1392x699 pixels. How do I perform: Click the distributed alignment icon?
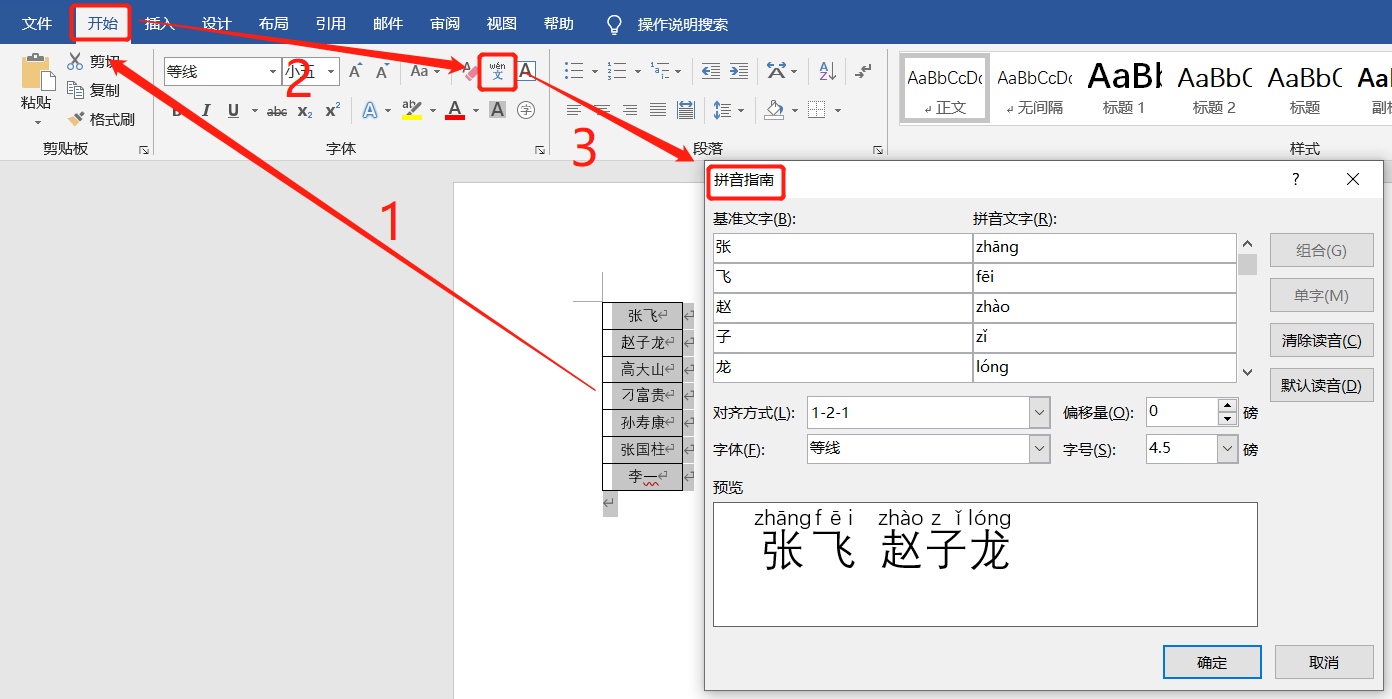click(x=686, y=110)
